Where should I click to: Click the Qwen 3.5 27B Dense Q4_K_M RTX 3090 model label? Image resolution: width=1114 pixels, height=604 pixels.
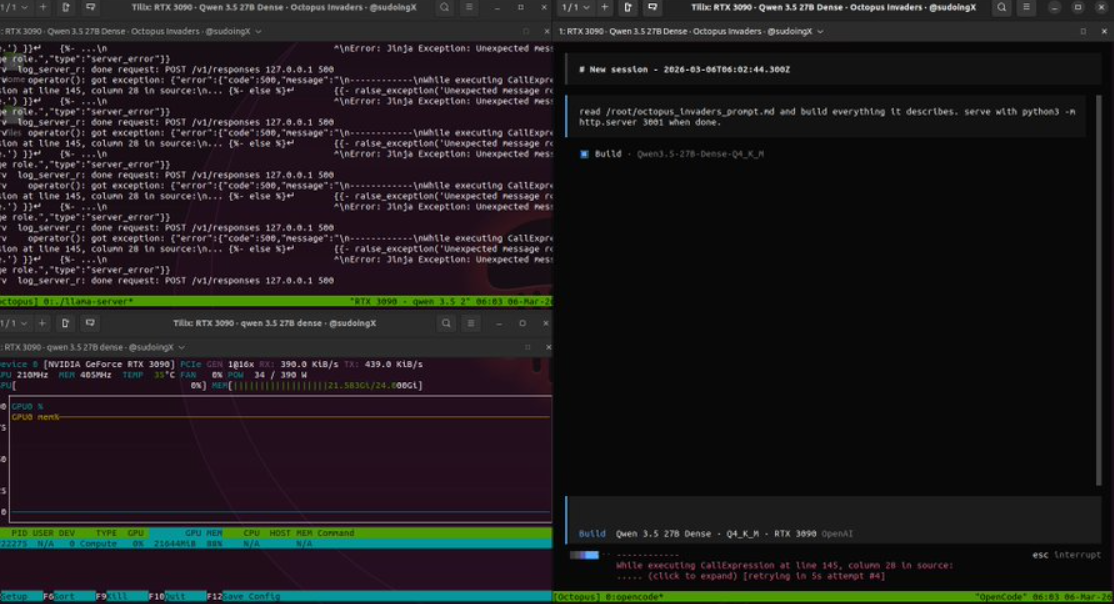coord(715,534)
